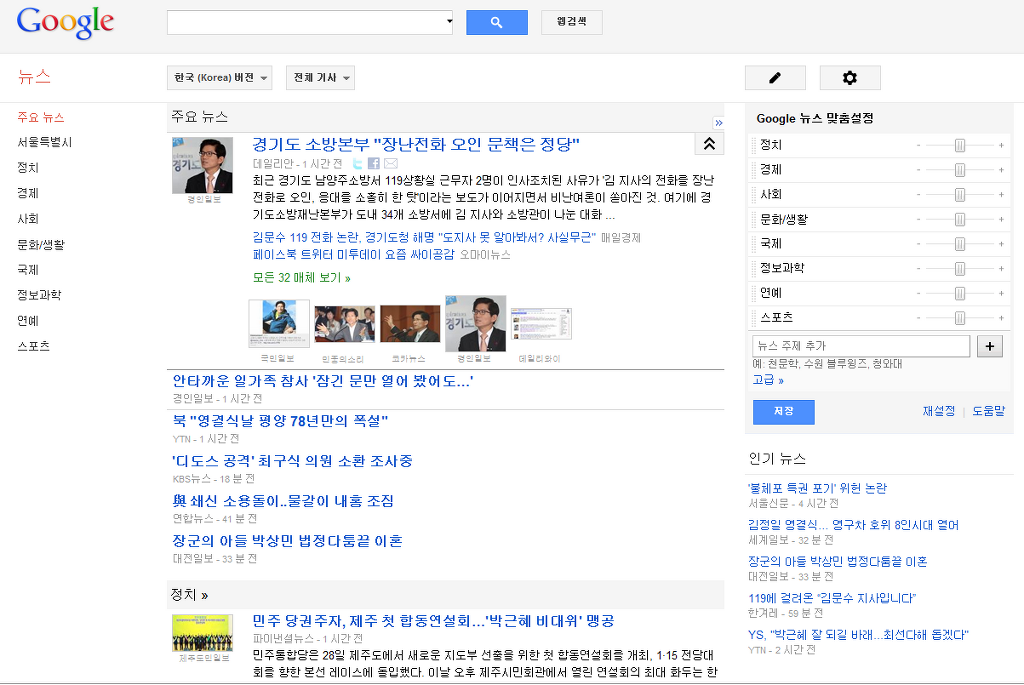Select 연예 in the left sidebar
The height and width of the screenshot is (685, 1024).
(28, 321)
